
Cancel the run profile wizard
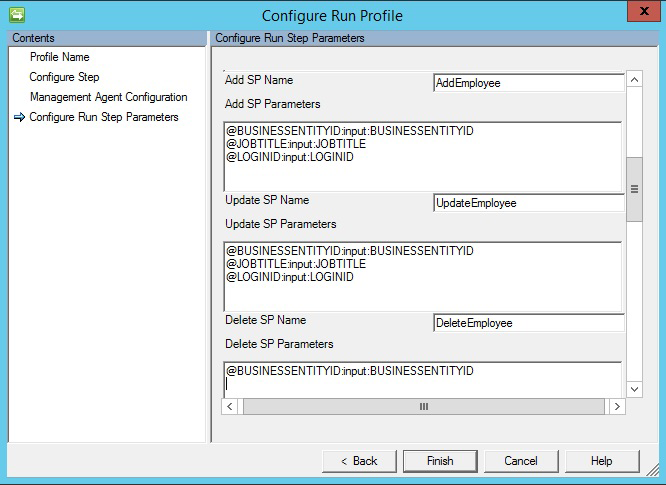click(x=521, y=461)
